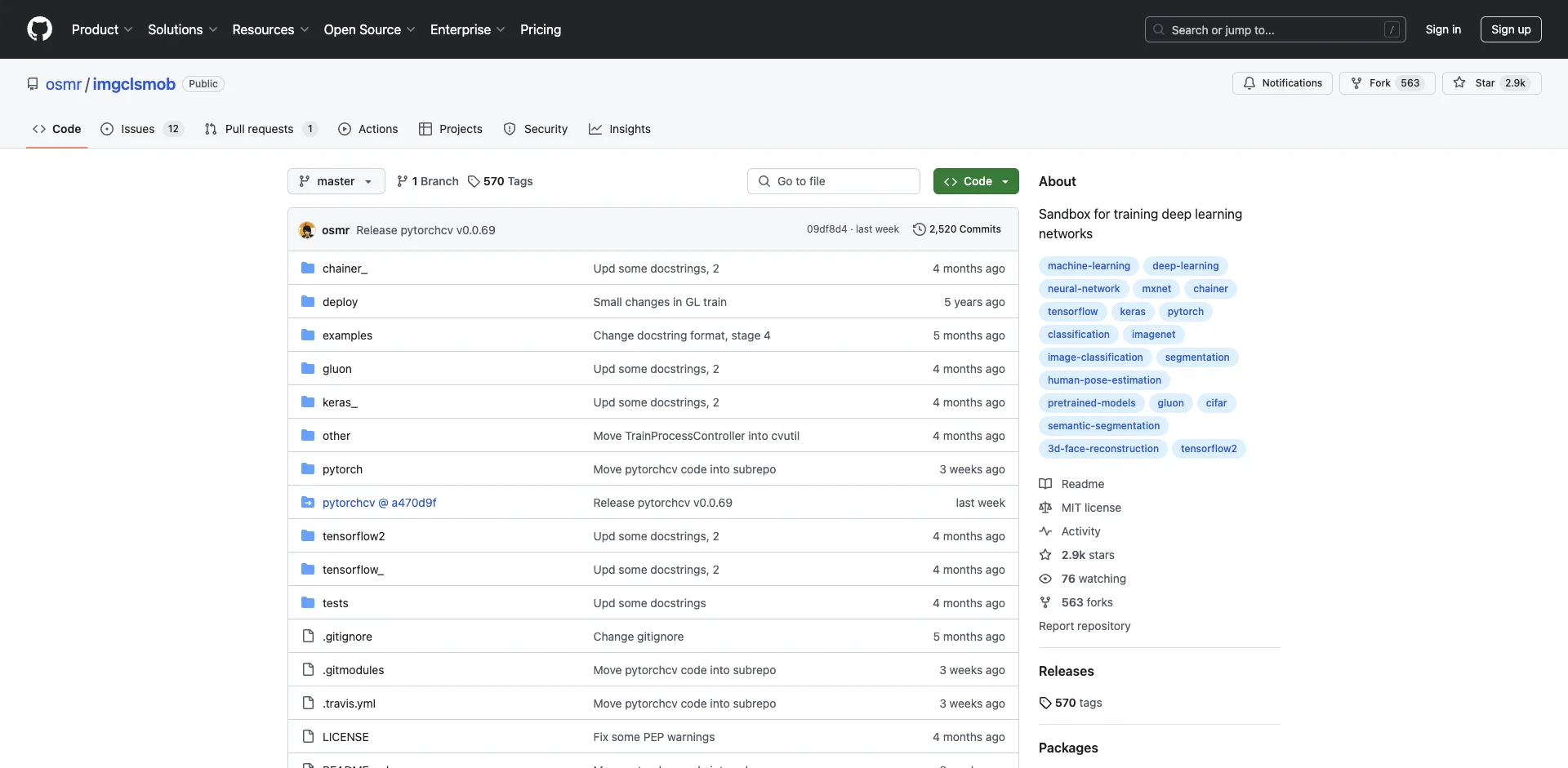Click the Report repository link
1568x768 pixels.
pos(1085,626)
